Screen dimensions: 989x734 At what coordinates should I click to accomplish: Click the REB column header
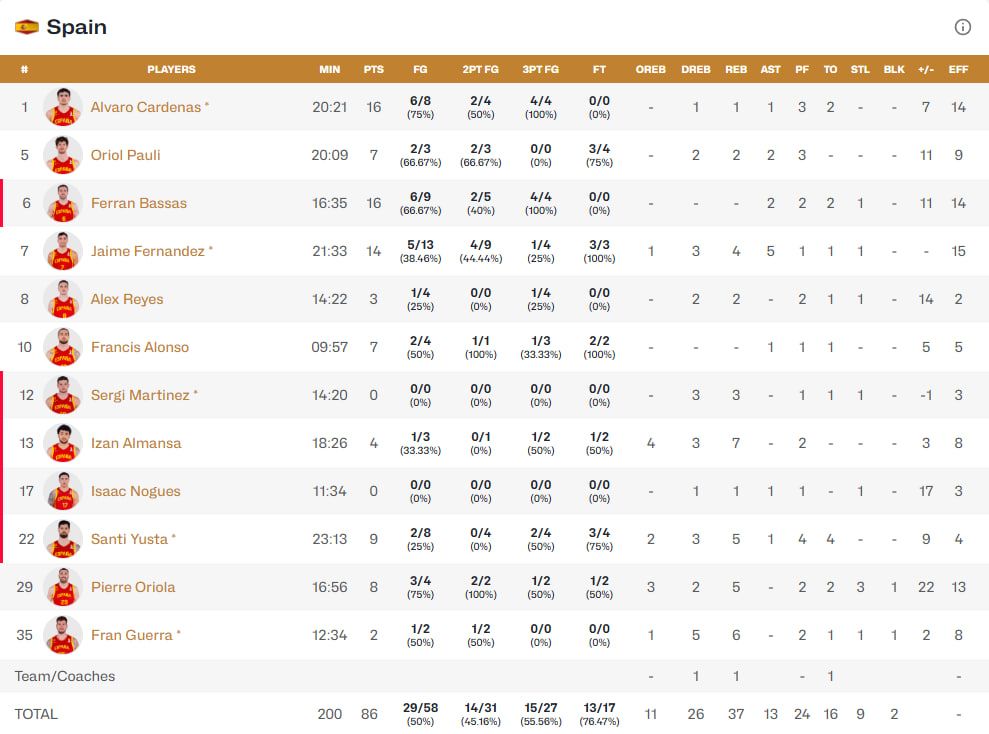(x=736, y=70)
